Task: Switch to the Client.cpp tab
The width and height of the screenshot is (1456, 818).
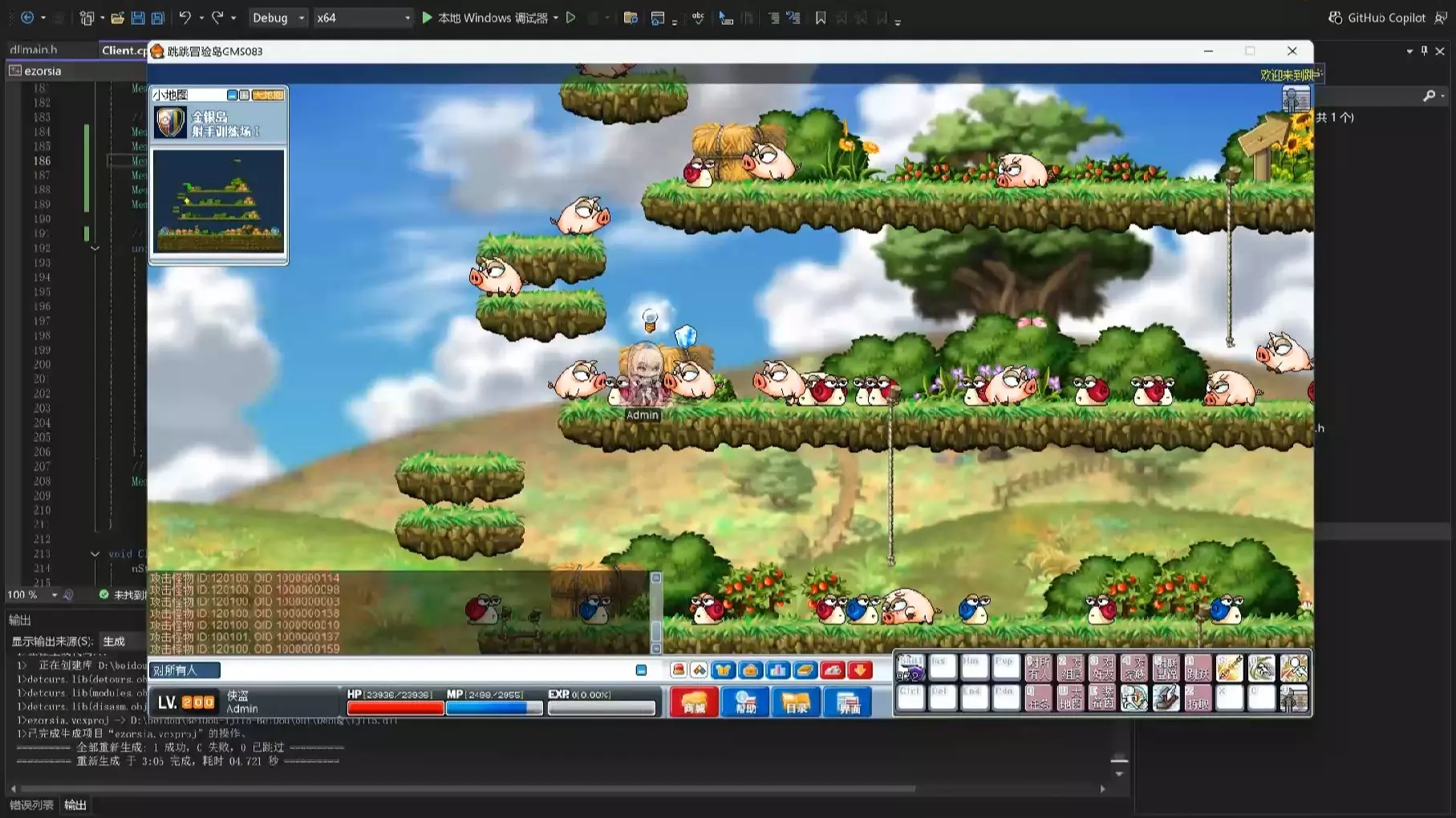Action: coord(124,50)
